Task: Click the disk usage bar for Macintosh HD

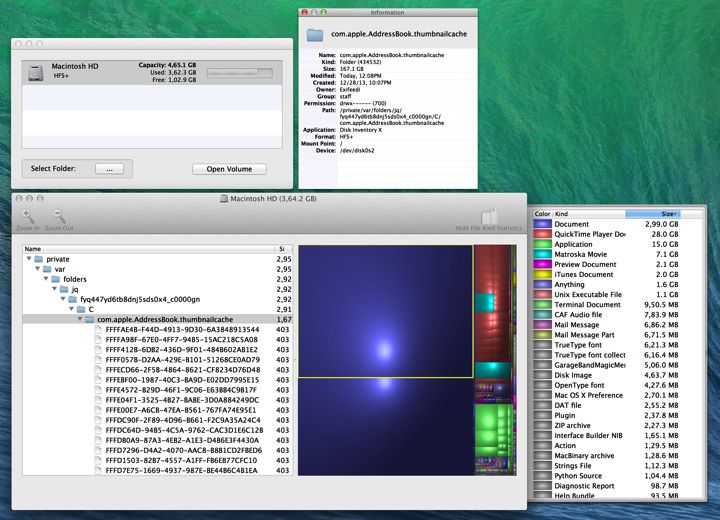Action: pos(240,73)
